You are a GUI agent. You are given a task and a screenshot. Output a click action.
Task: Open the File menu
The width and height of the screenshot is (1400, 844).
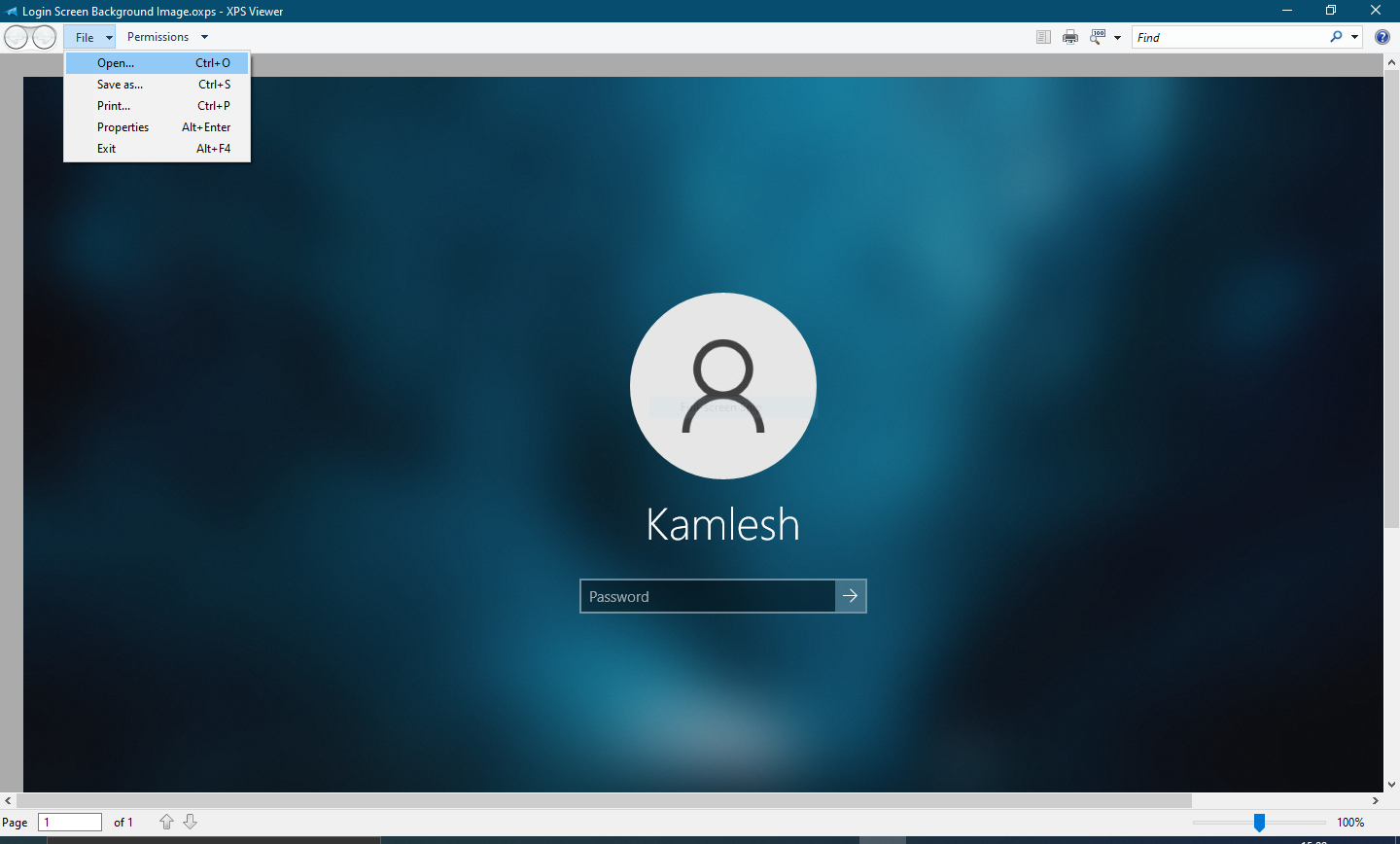(x=88, y=36)
